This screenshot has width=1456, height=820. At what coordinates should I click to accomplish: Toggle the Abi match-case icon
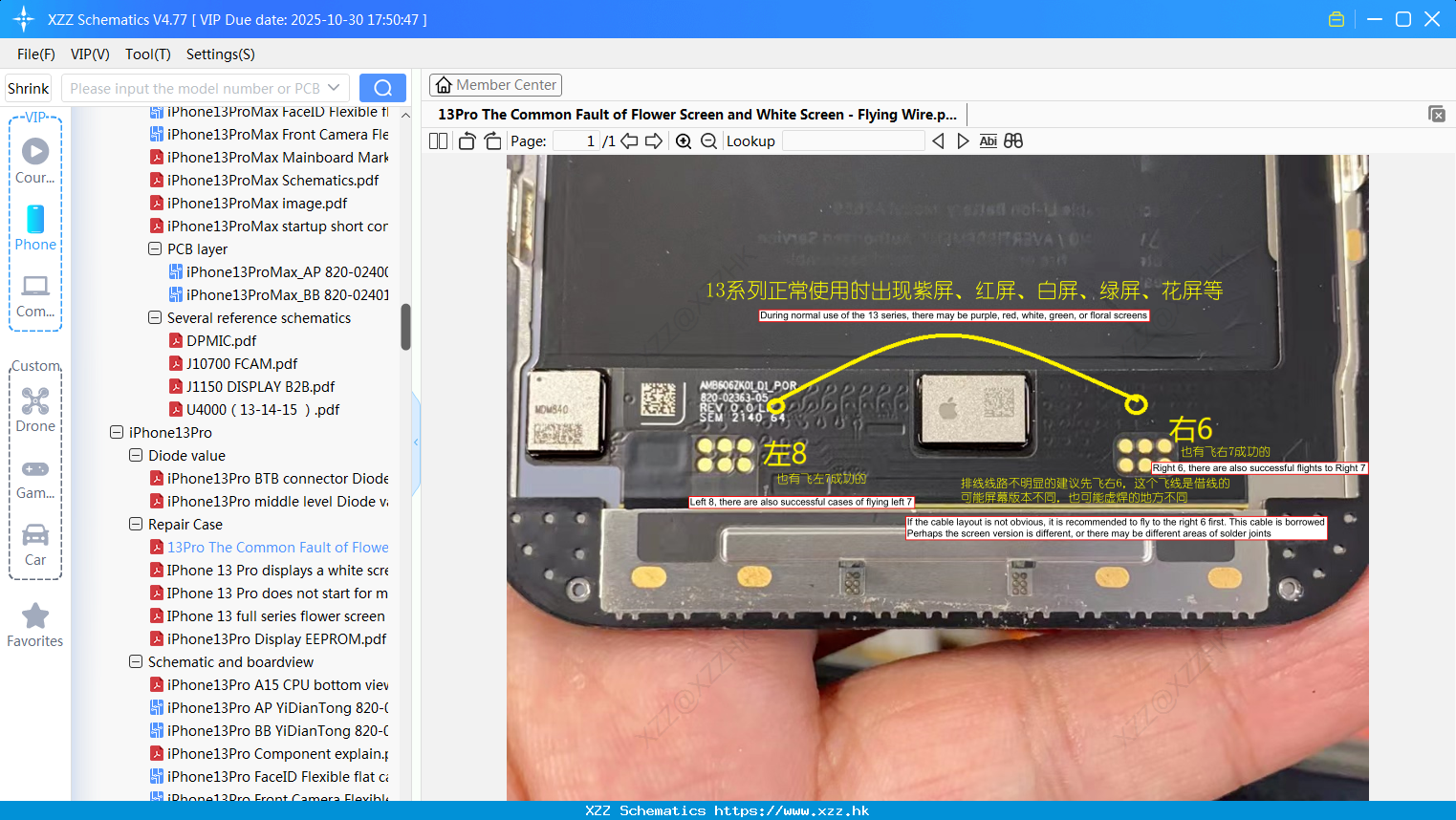pos(989,140)
